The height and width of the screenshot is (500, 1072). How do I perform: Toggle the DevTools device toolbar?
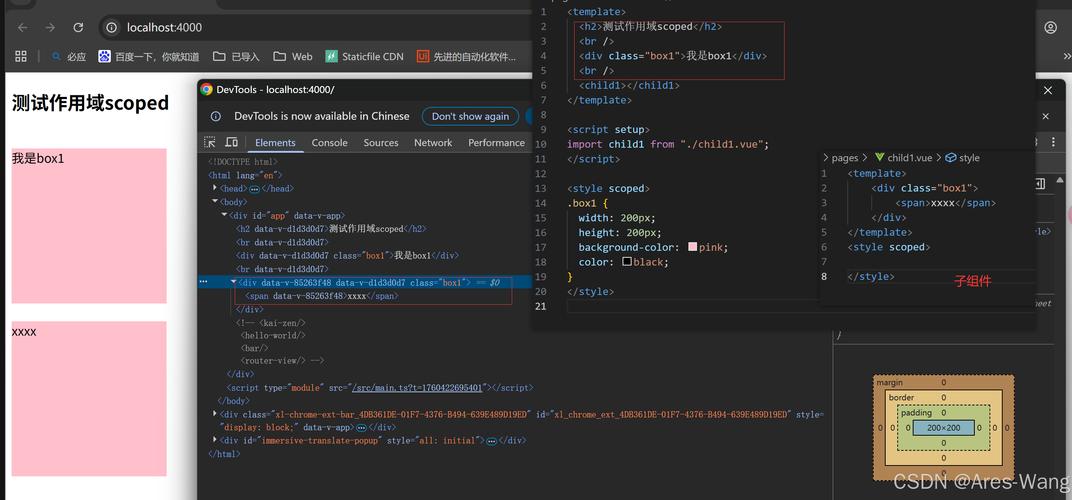tap(232, 142)
